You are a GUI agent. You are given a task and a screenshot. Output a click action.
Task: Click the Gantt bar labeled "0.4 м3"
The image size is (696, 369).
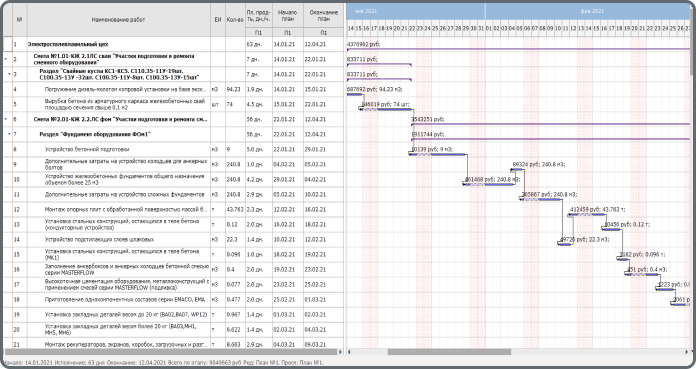[642, 274]
